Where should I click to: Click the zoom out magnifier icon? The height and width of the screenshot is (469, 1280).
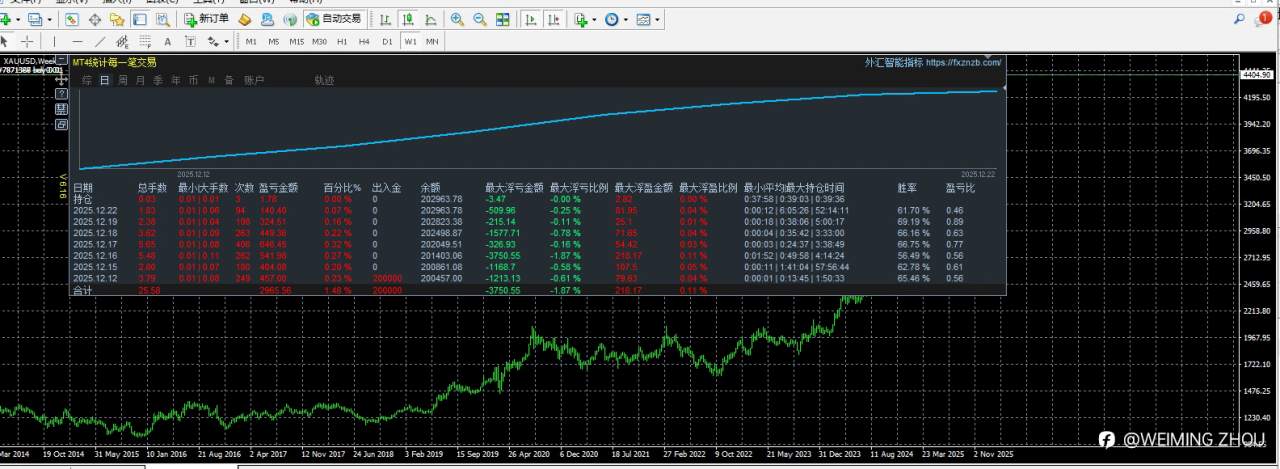tap(479, 19)
